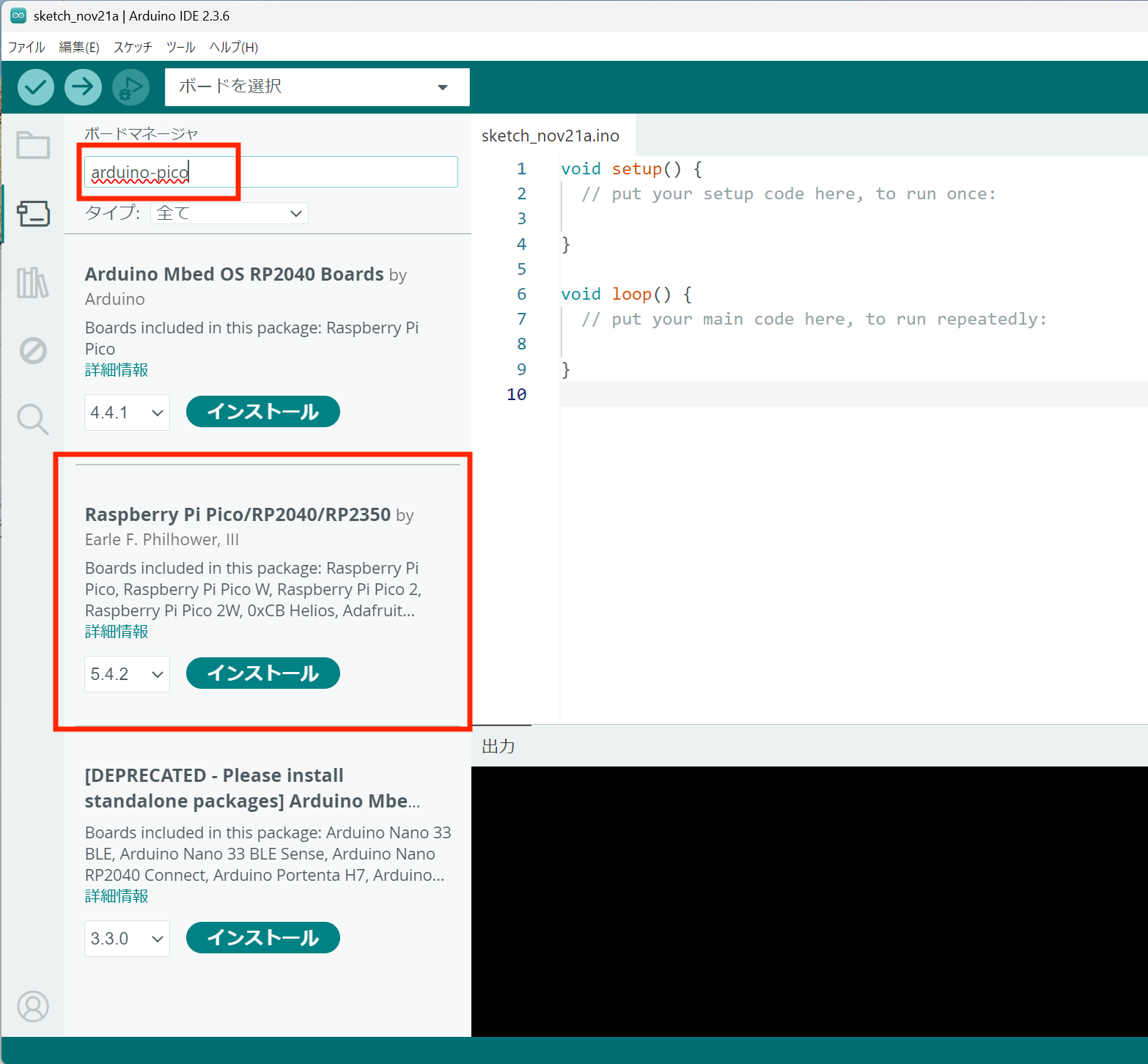The image size is (1148, 1064).
Task: Open the Sketchbook folder icon in the sidebar
Action: coord(33,145)
